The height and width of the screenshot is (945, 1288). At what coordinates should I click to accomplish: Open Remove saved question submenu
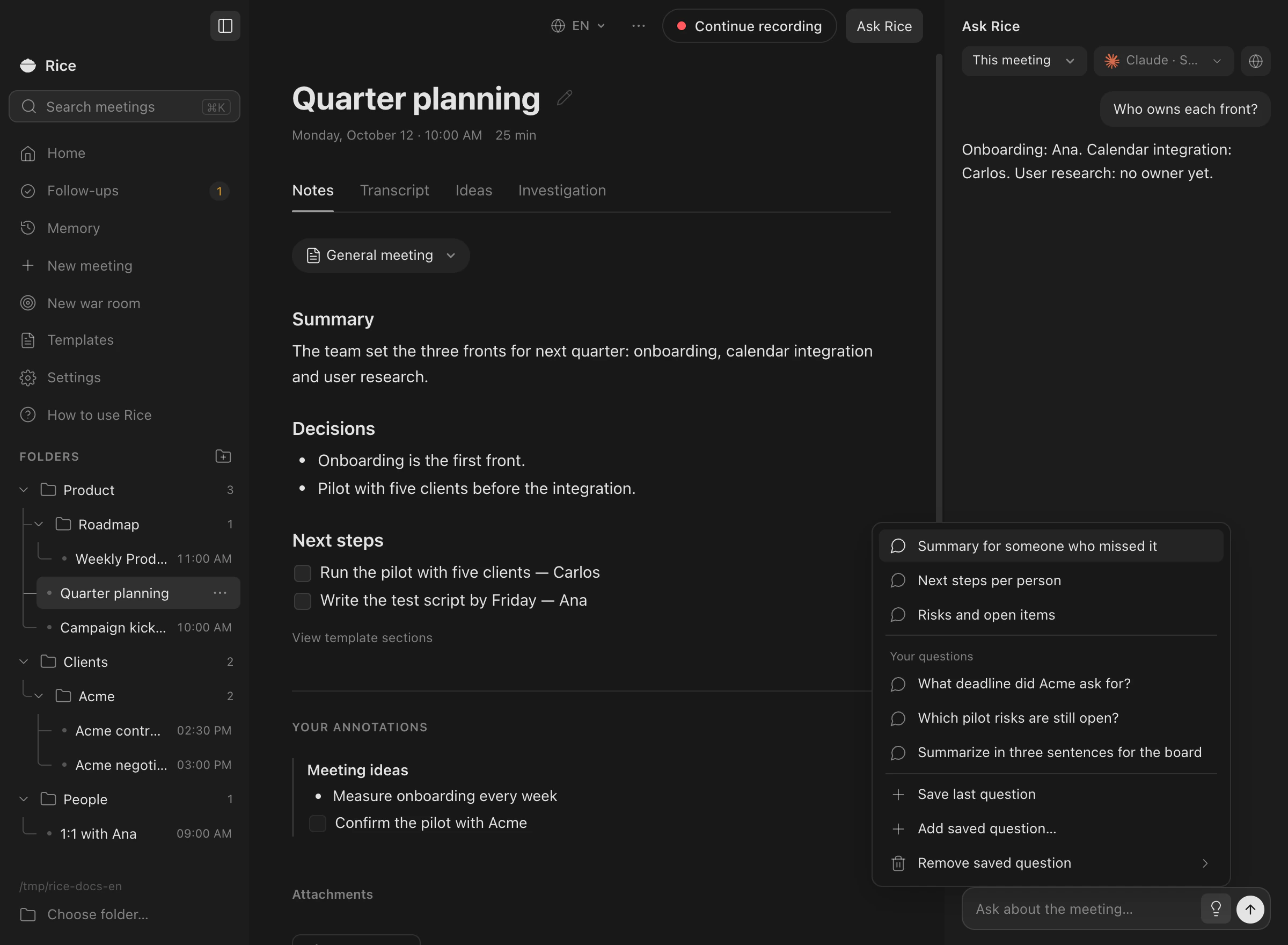tap(1051, 863)
